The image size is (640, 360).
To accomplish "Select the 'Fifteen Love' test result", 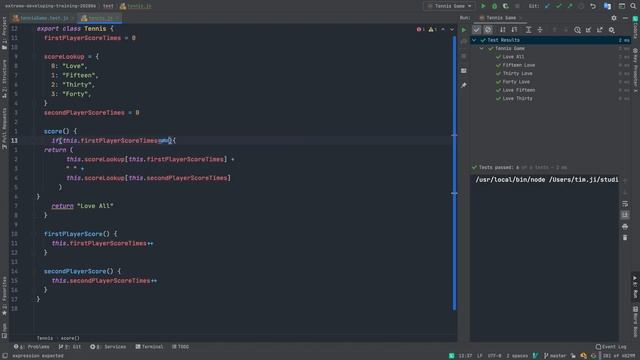I will (518, 65).
